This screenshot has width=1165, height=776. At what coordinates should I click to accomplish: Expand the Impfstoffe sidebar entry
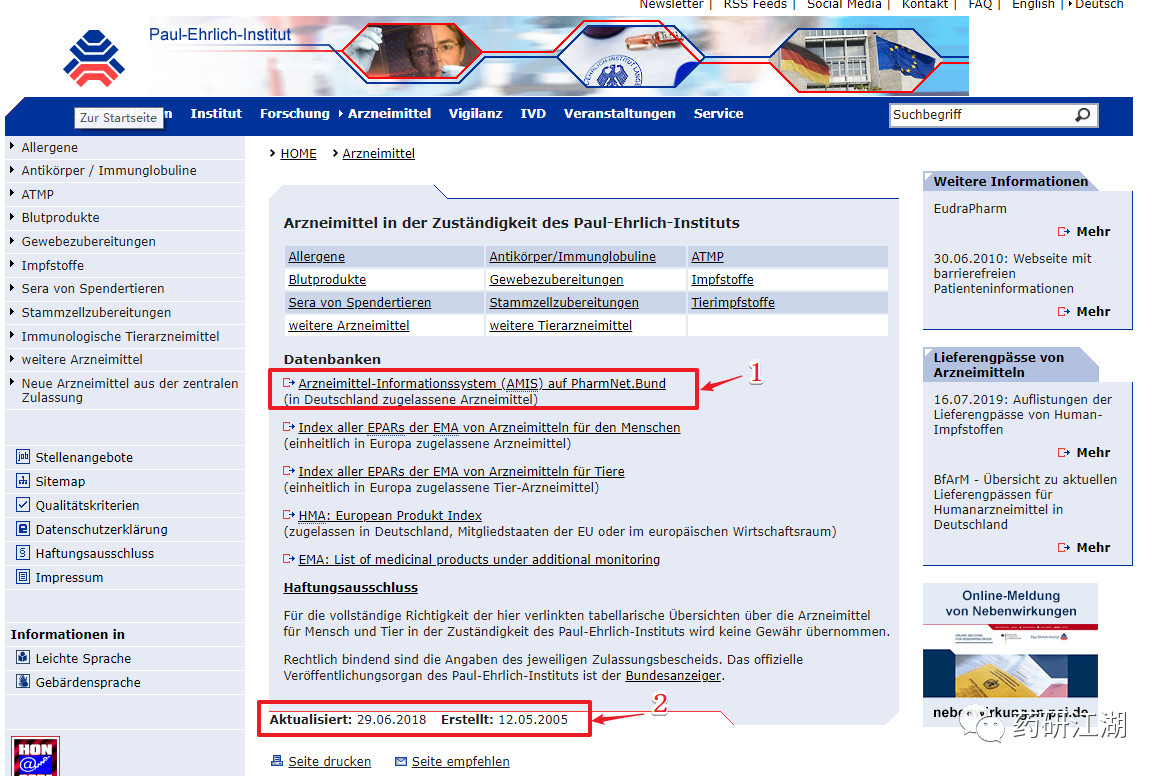tap(52, 265)
